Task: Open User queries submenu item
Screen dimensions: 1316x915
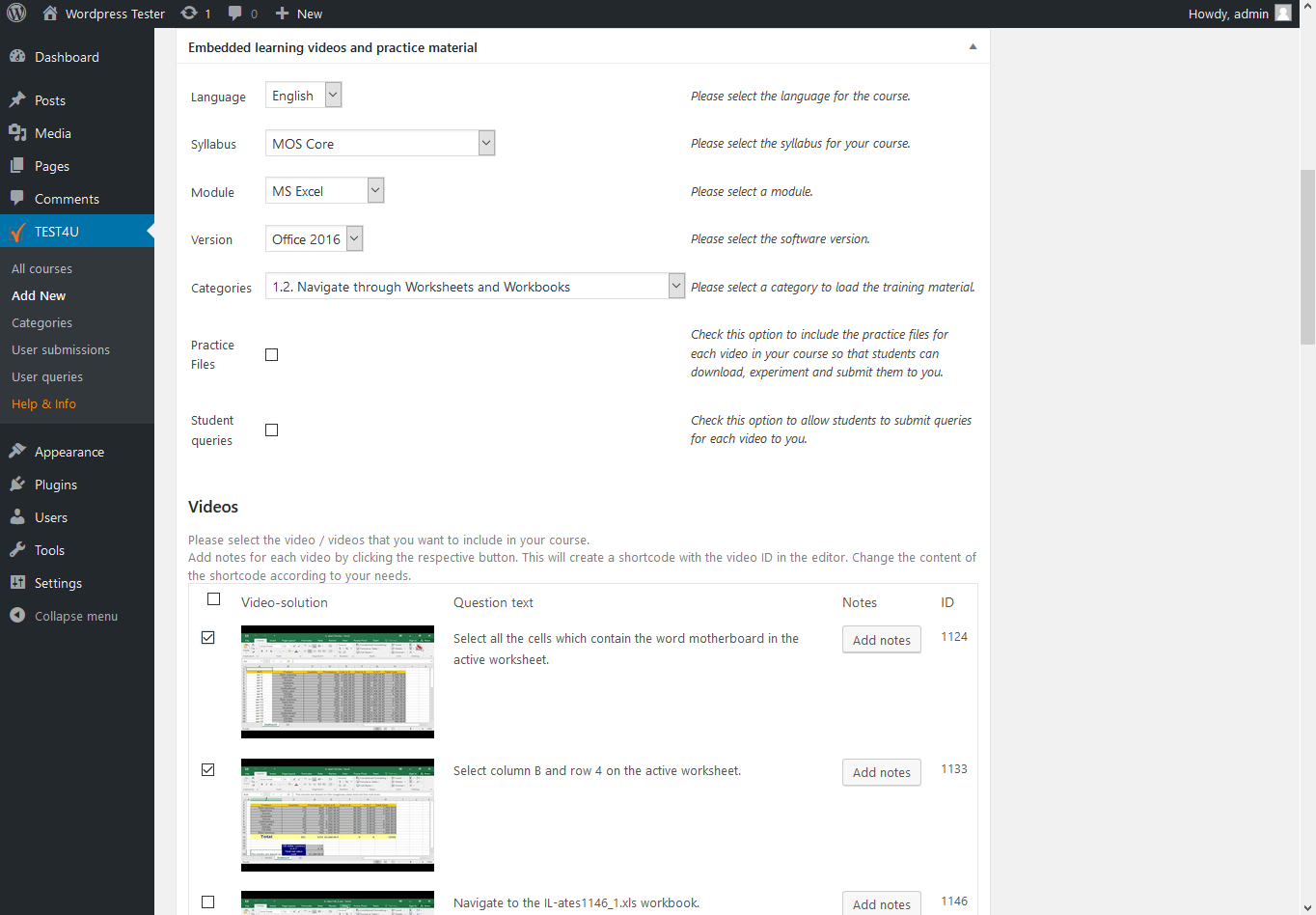Action: (x=47, y=376)
